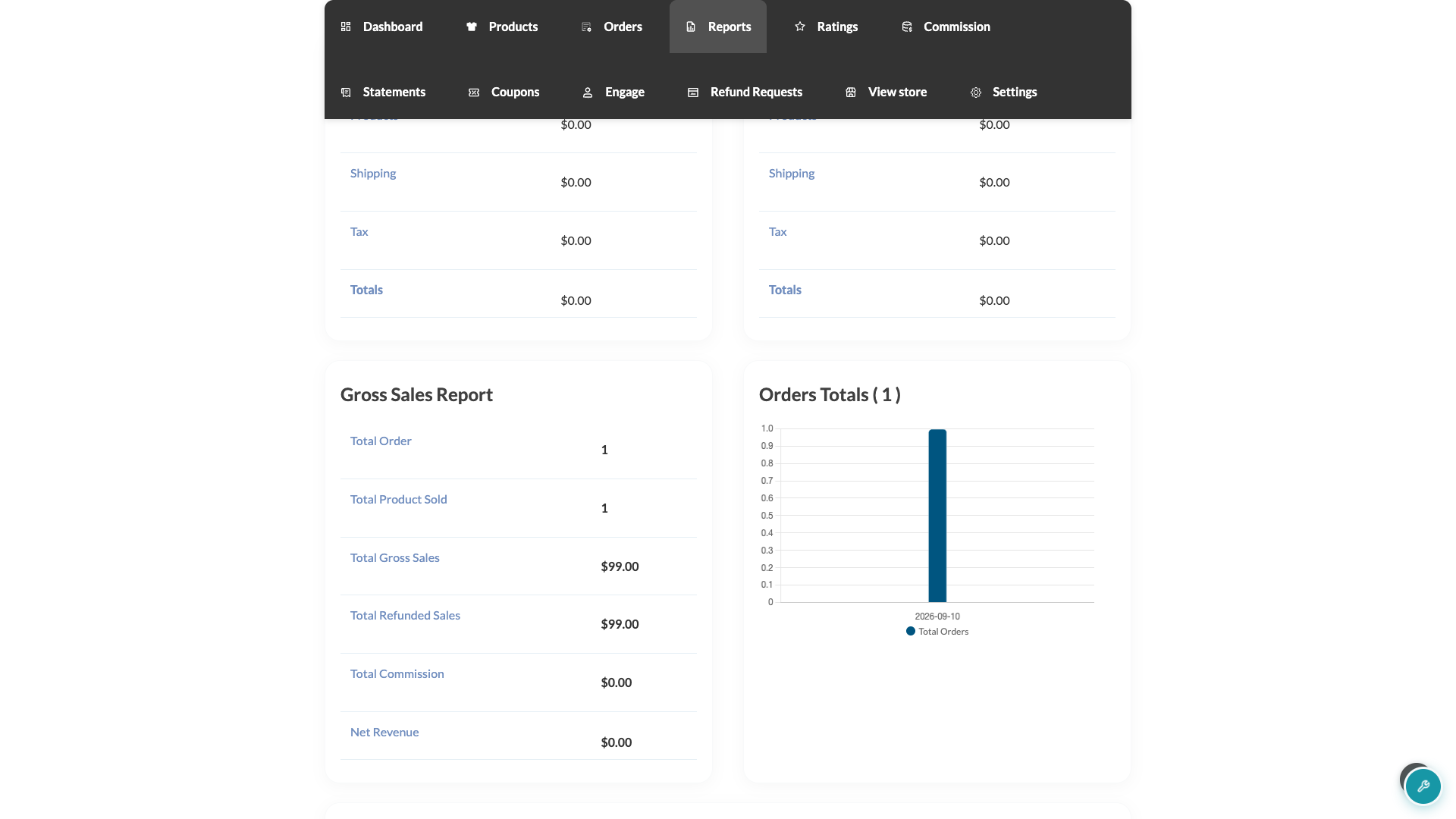Click the Engage person icon
The height and width of the screenshot is (819, 1456).
pyautogui.click(x=588, y=92)
